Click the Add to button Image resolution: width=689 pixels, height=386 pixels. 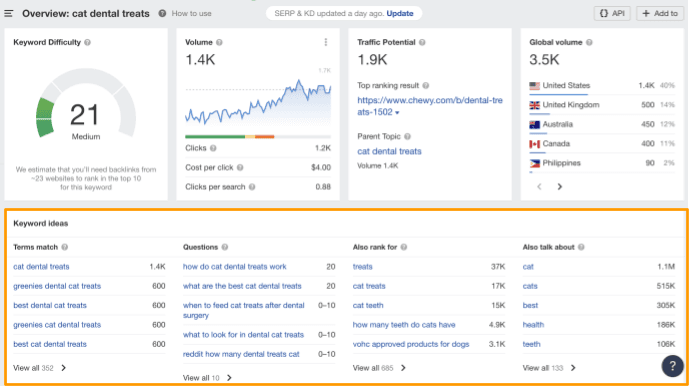pyautogui.click(x=660, y=14)
